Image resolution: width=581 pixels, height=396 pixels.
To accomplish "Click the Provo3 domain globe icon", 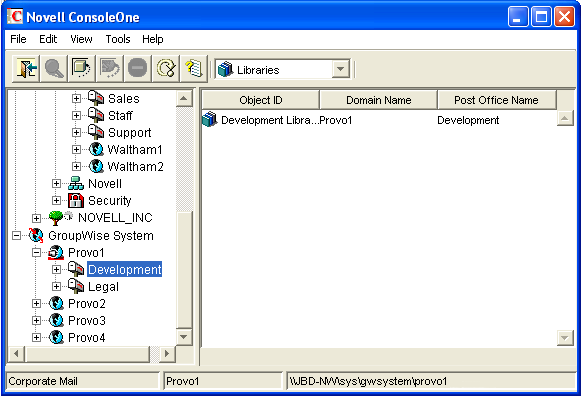I will tap(56, 320).
